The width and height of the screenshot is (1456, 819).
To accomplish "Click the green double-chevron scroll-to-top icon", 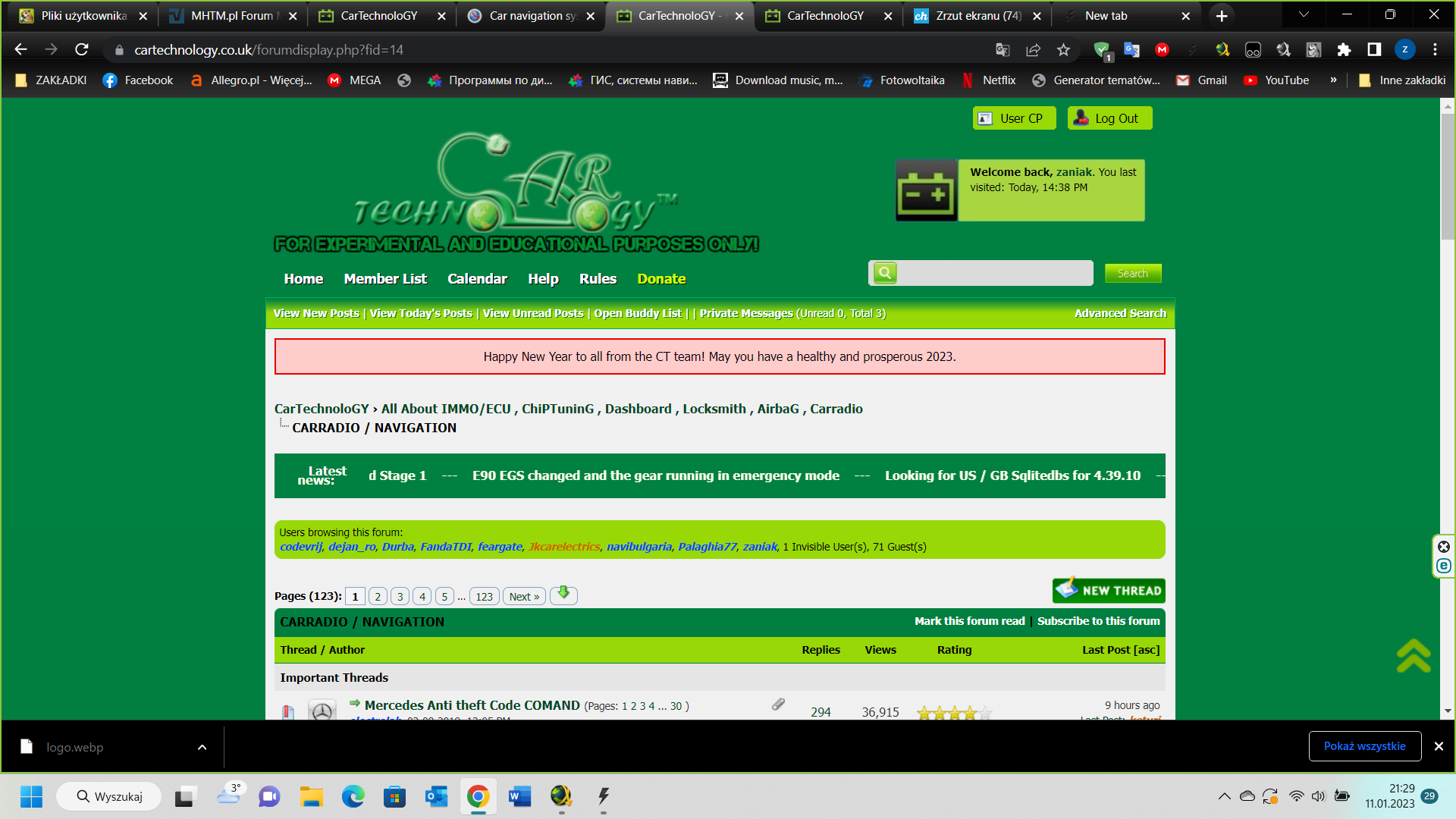I will pos(1414,656).
